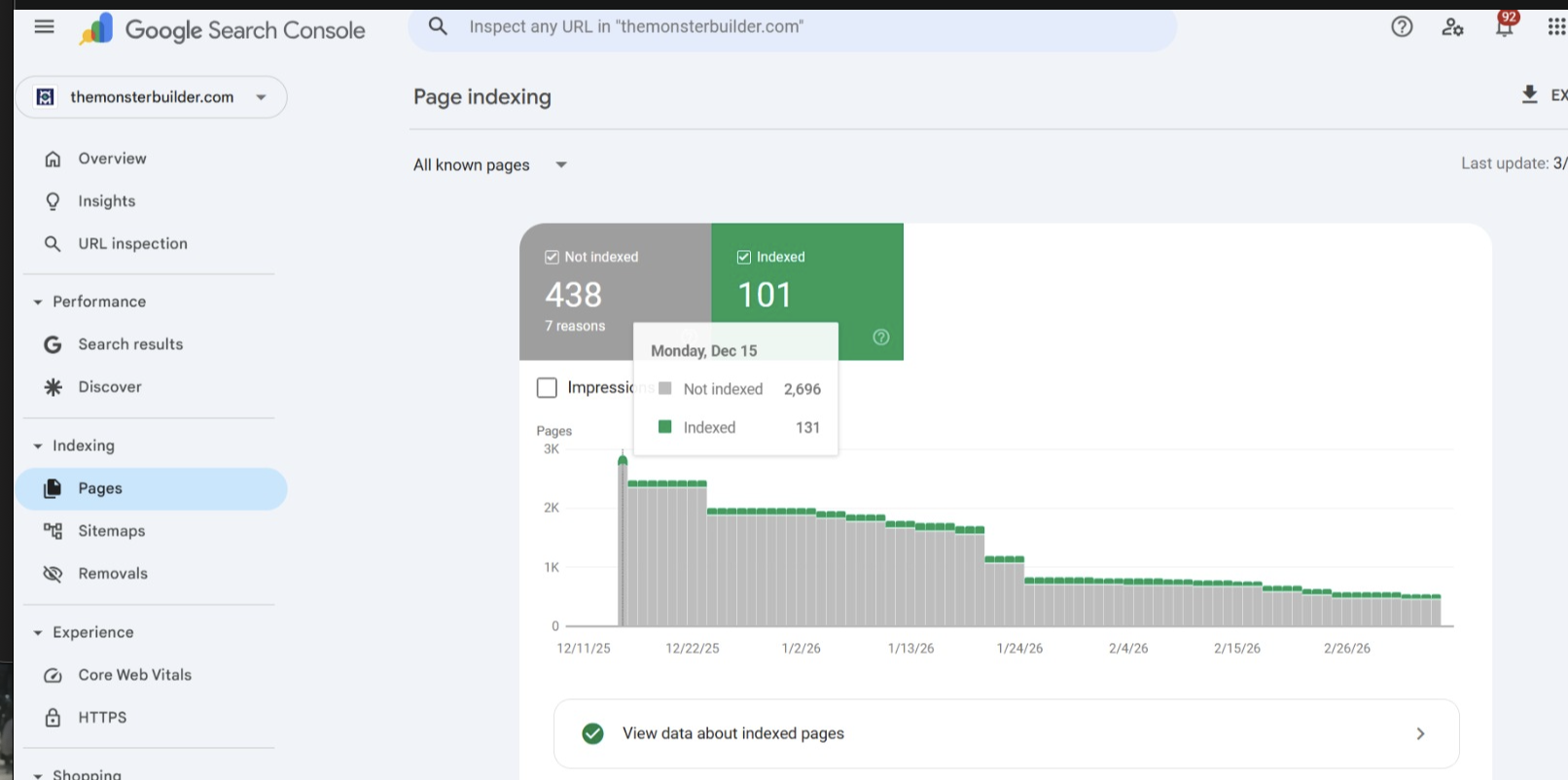Click the URL inspection magnifier icon
The height and width of the screenshot is (780, 1568).
[53, 244]
